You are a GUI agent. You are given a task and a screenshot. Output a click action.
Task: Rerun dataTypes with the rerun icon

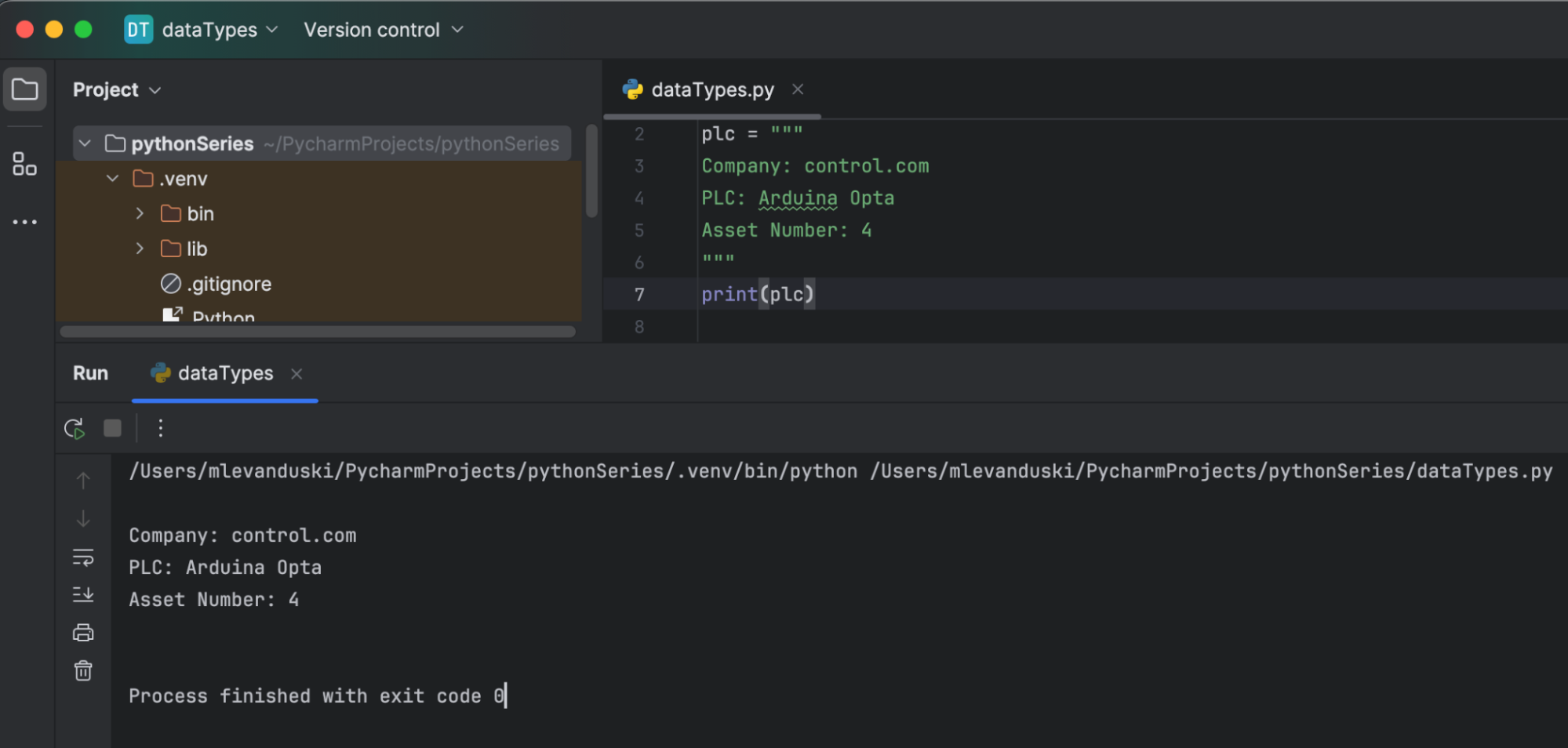coord(75,428)
